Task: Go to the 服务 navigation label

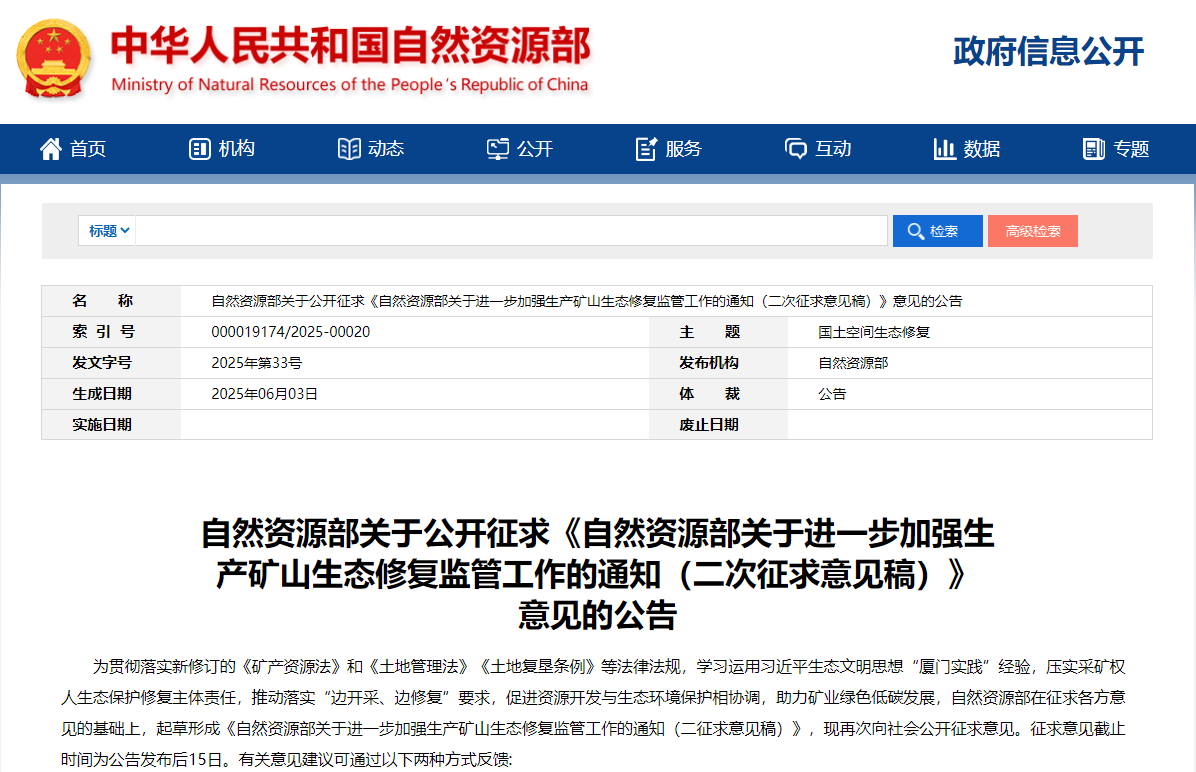Action: point(684,149)
